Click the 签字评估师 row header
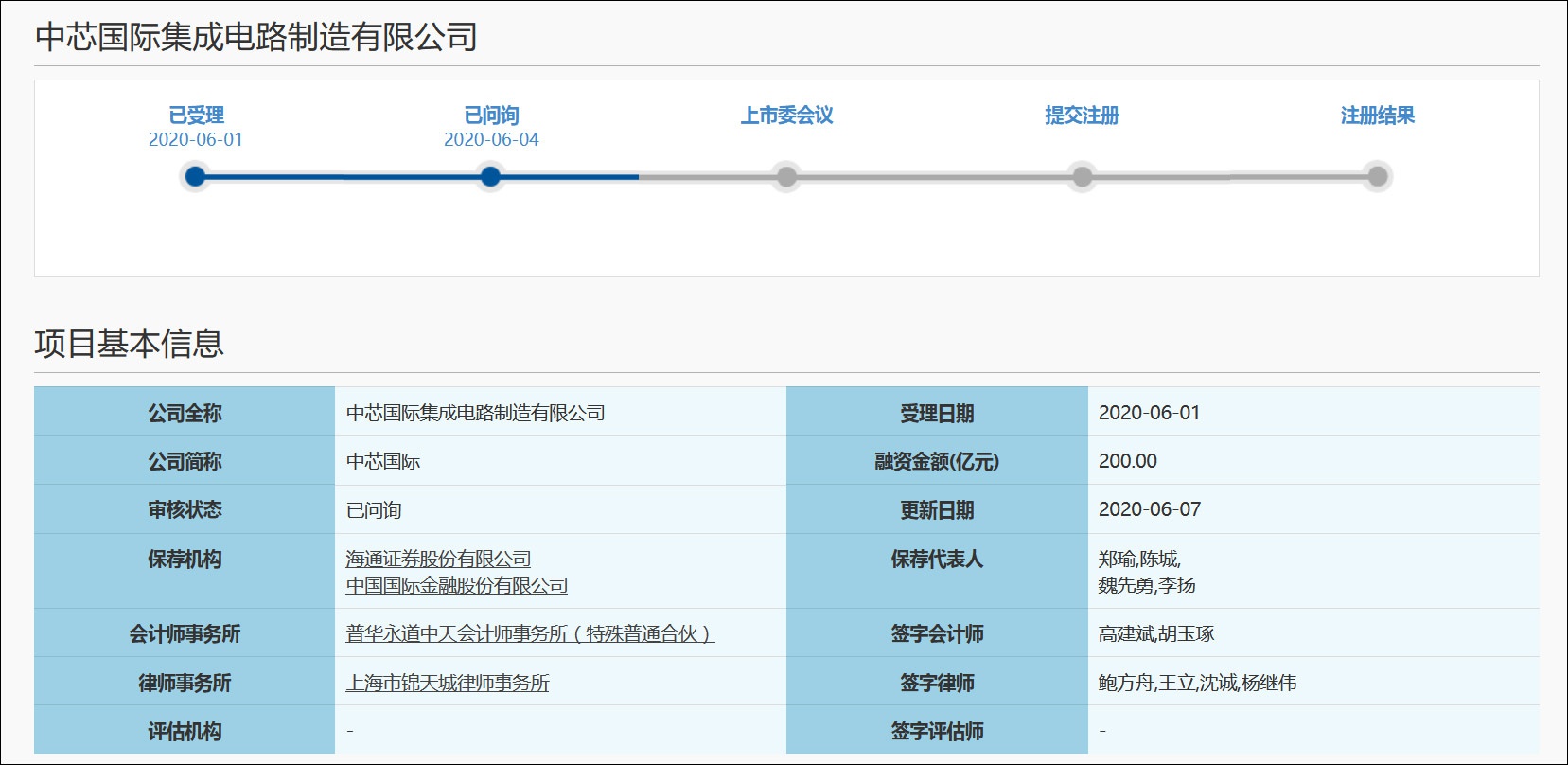Screen dimensions: 1568x765 point(937,730)
